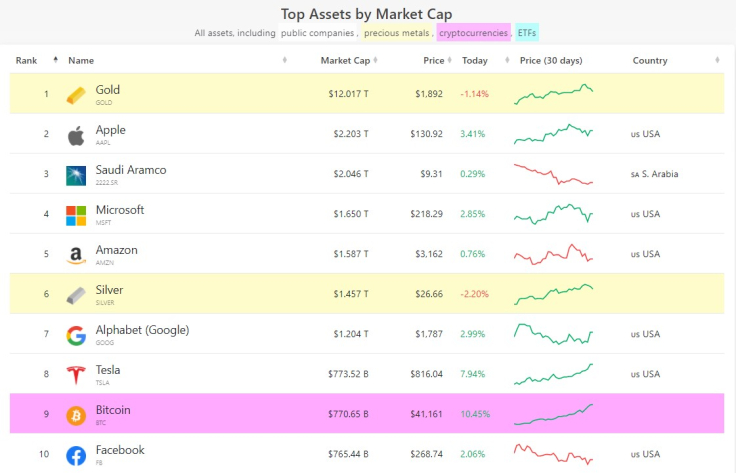Sort by Name column arrows

284,60
